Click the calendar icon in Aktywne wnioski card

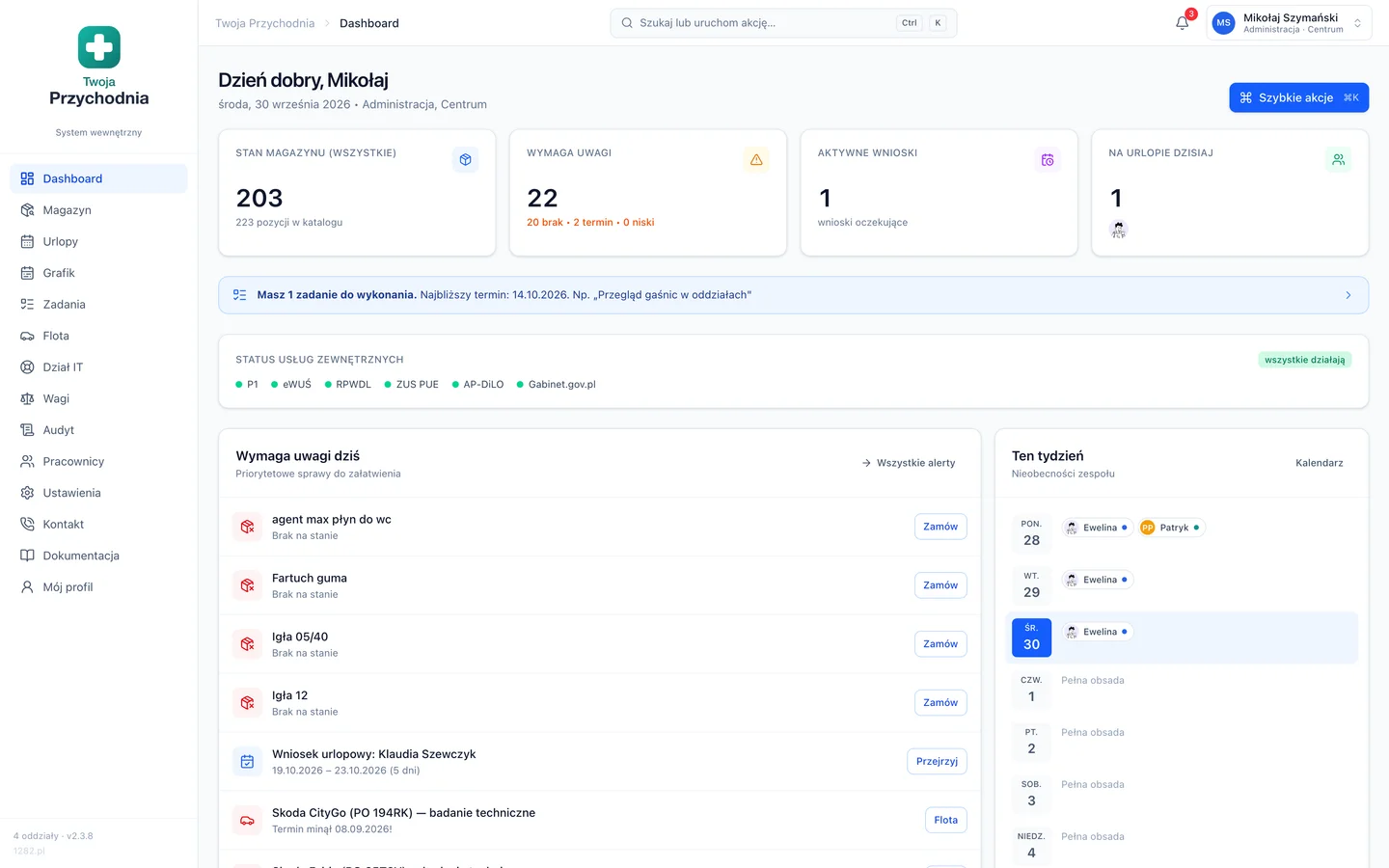click(1048, 160)
